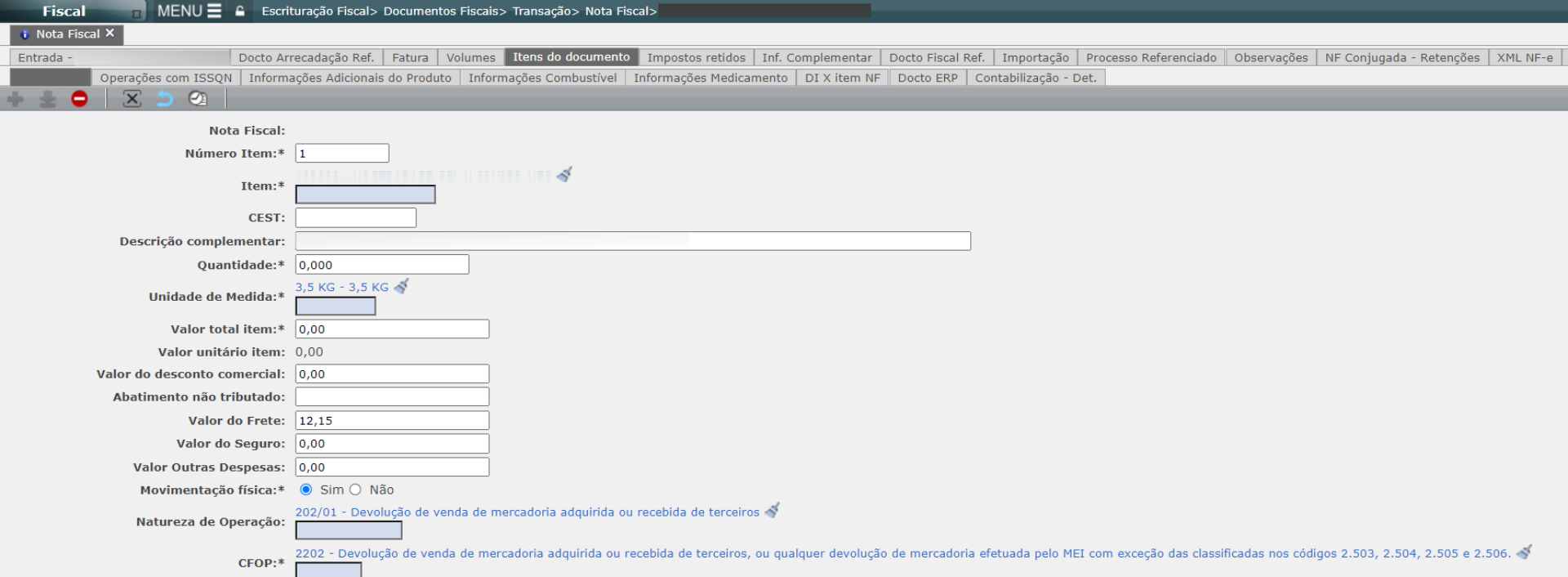Screen dimensions: 1568x577
Task: Clear Unidade de Medida with broom icon
Action: pyautogui.click(x=401, y=287)
